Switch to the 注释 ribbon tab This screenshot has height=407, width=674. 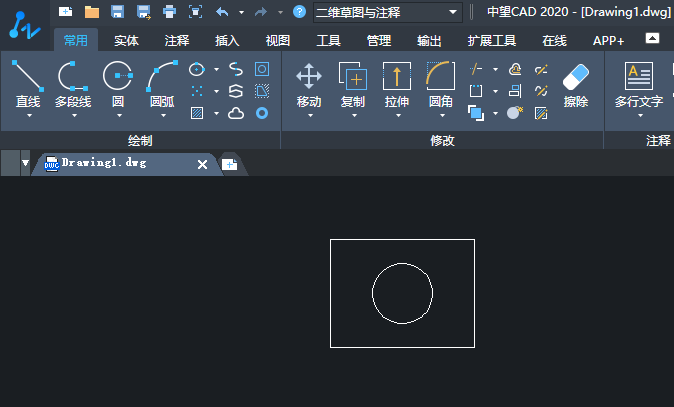177,41
